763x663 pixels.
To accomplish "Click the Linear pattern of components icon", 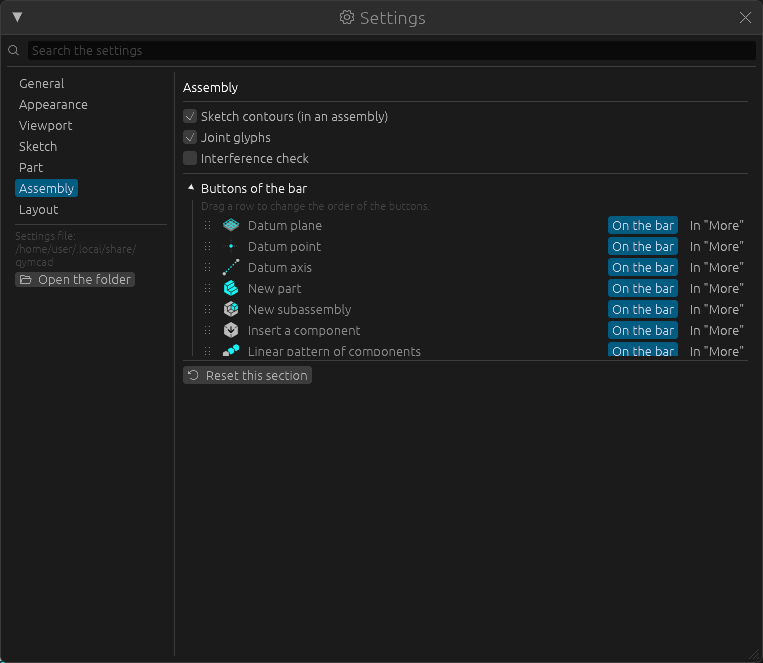I will (x=231, y=350).
